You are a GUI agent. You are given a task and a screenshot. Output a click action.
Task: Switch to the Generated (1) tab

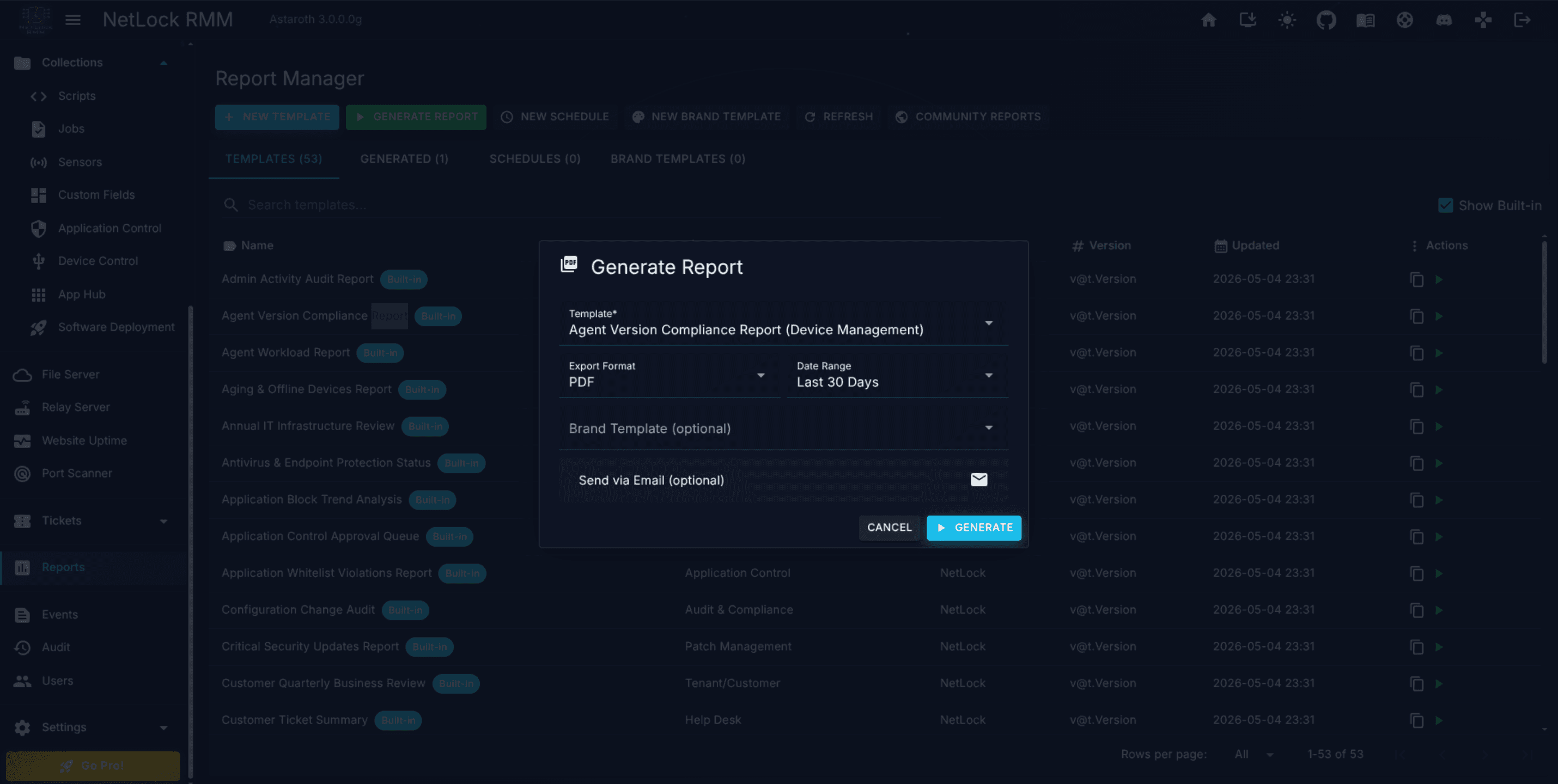pos(404,159)
